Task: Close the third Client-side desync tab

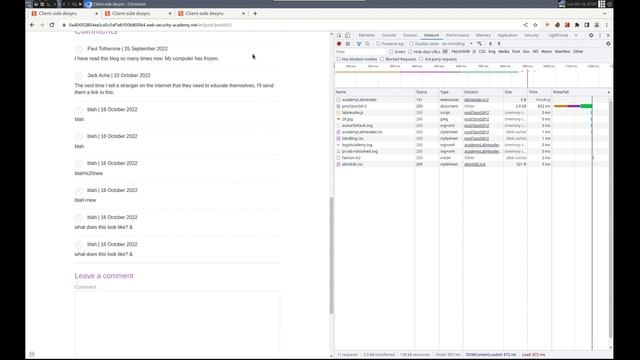Action: tap(243, 13)
